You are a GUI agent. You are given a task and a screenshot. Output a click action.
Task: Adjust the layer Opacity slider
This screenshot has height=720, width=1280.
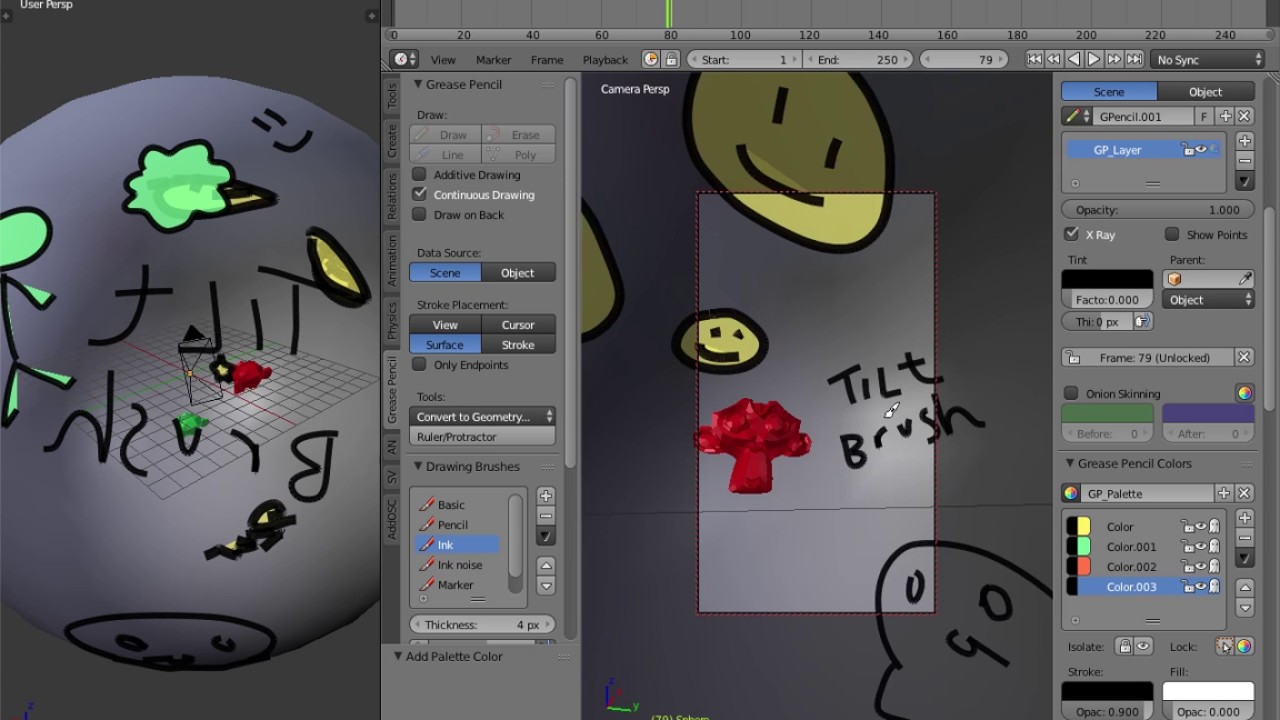(1157, 210)
